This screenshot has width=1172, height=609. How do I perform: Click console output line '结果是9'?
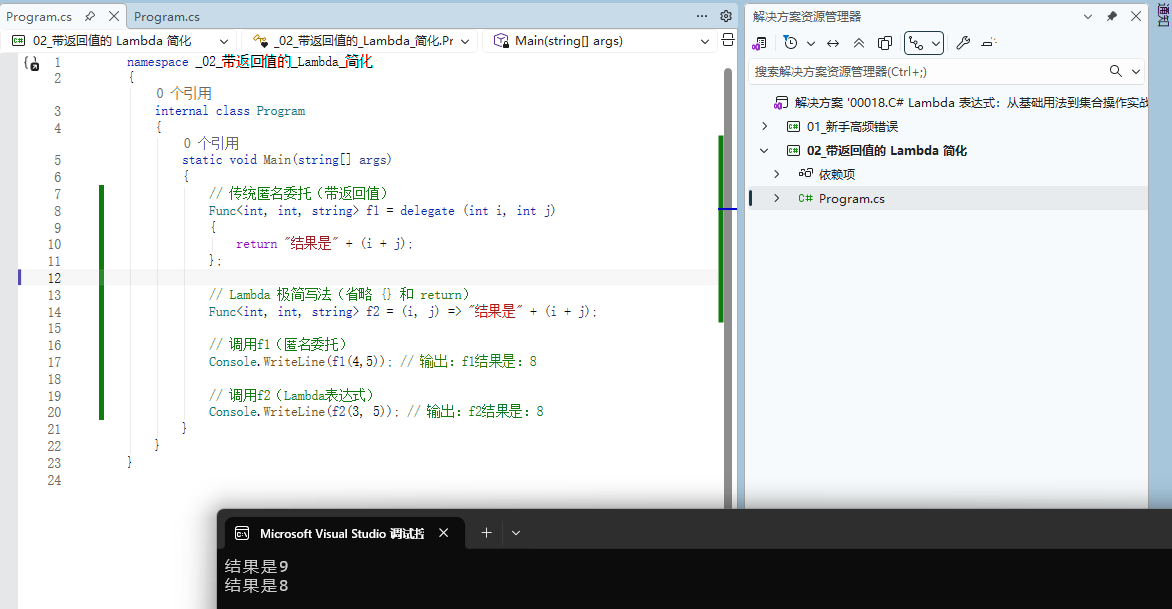coord(256,566)
